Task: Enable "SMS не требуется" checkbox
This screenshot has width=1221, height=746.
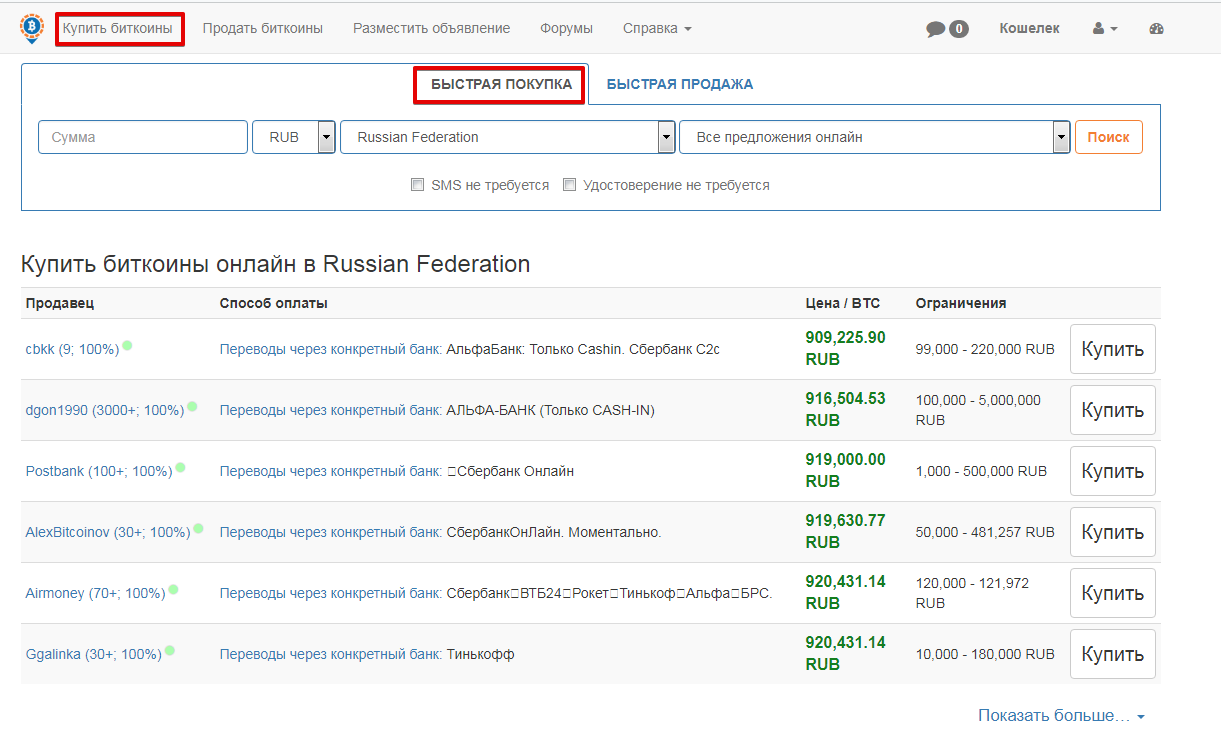Action: pyautogui.click(x=418, y=185)
